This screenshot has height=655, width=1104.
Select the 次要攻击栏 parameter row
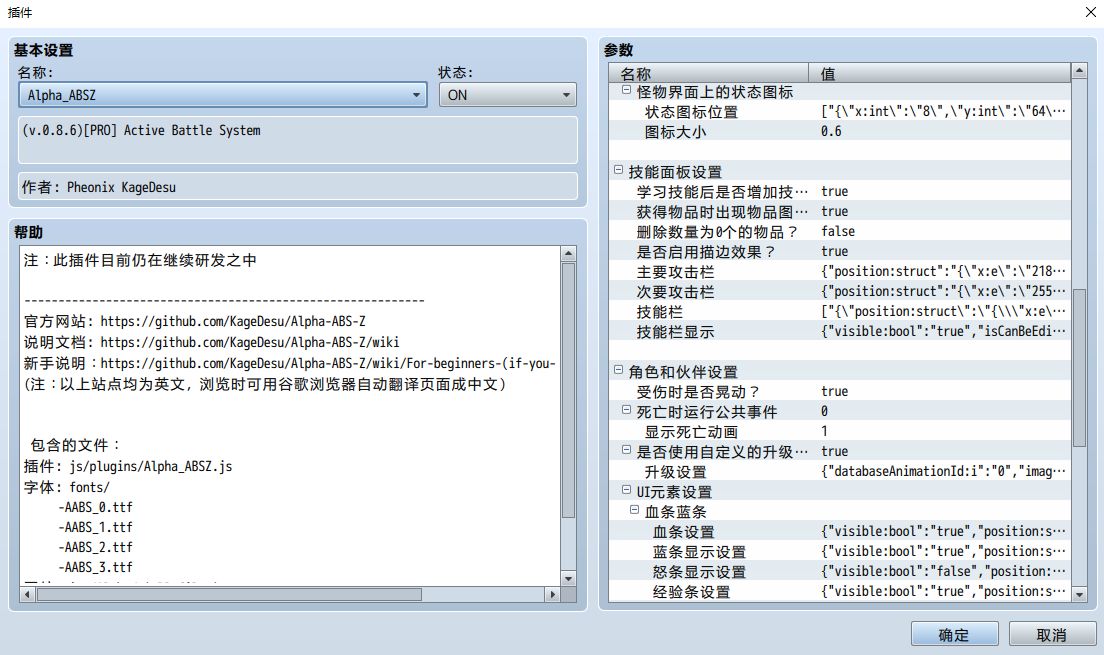point(840,292)
